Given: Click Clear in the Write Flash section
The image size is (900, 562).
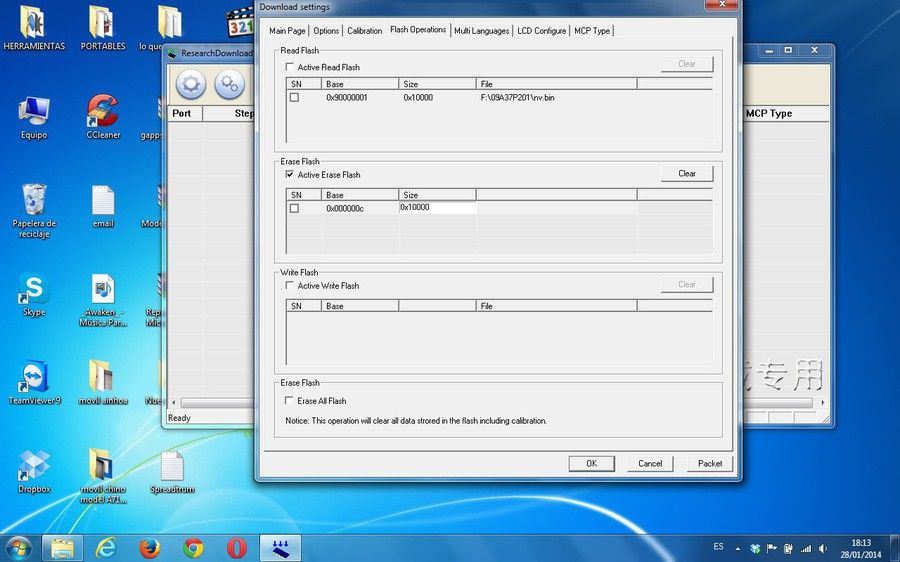Looking at the screenshot, I should pos(687,284).
